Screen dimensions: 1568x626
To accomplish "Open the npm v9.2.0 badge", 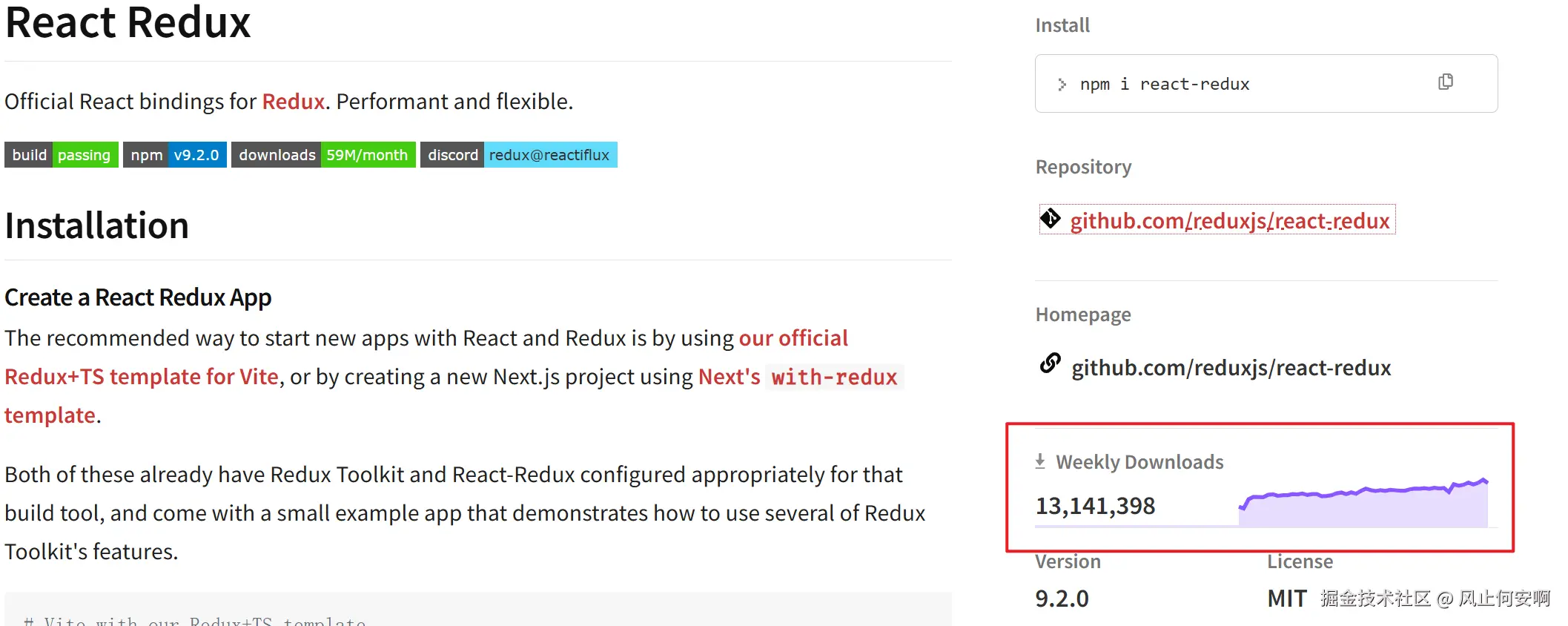I will 175,155.
